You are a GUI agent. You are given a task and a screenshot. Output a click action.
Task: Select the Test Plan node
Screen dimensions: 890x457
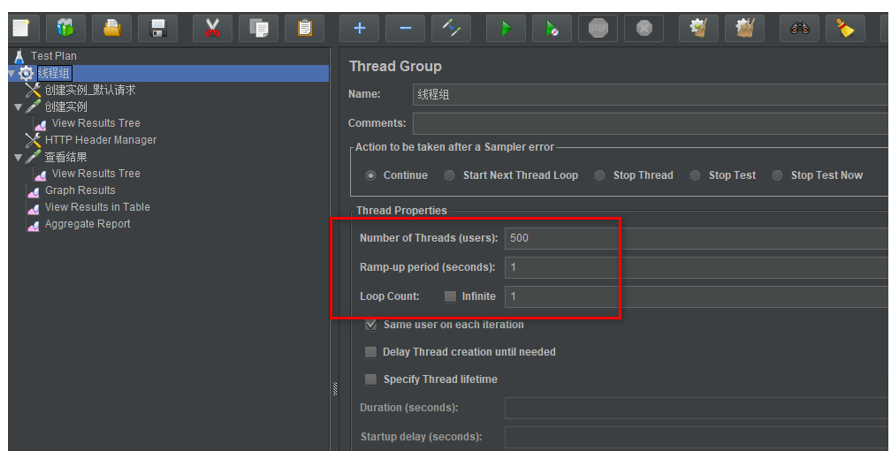[x=53, y=56]
